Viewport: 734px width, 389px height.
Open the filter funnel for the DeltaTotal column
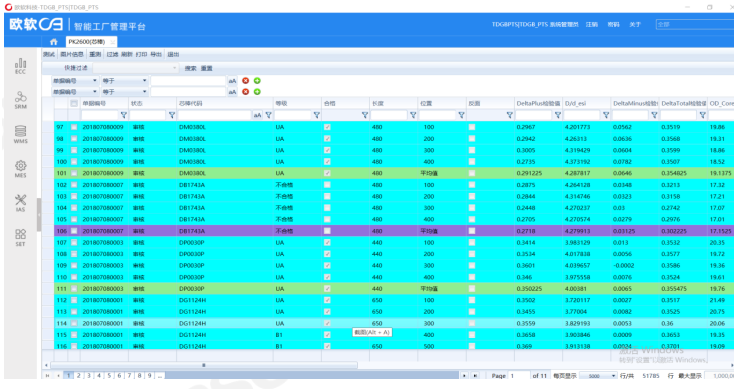click(702, 115)
